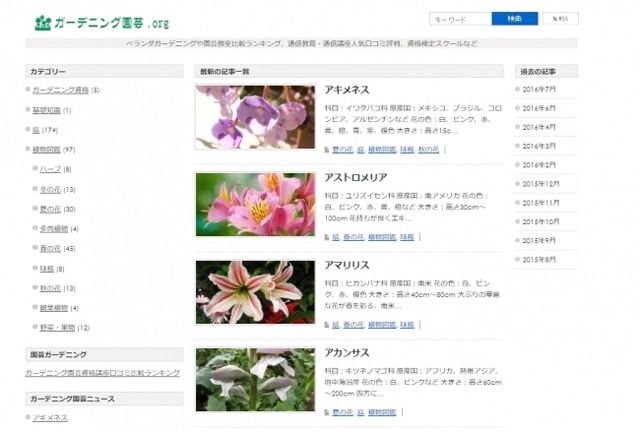640x431 pixels.
Task: Open the 基礎知識 category
Action: [x=47, y=110]
